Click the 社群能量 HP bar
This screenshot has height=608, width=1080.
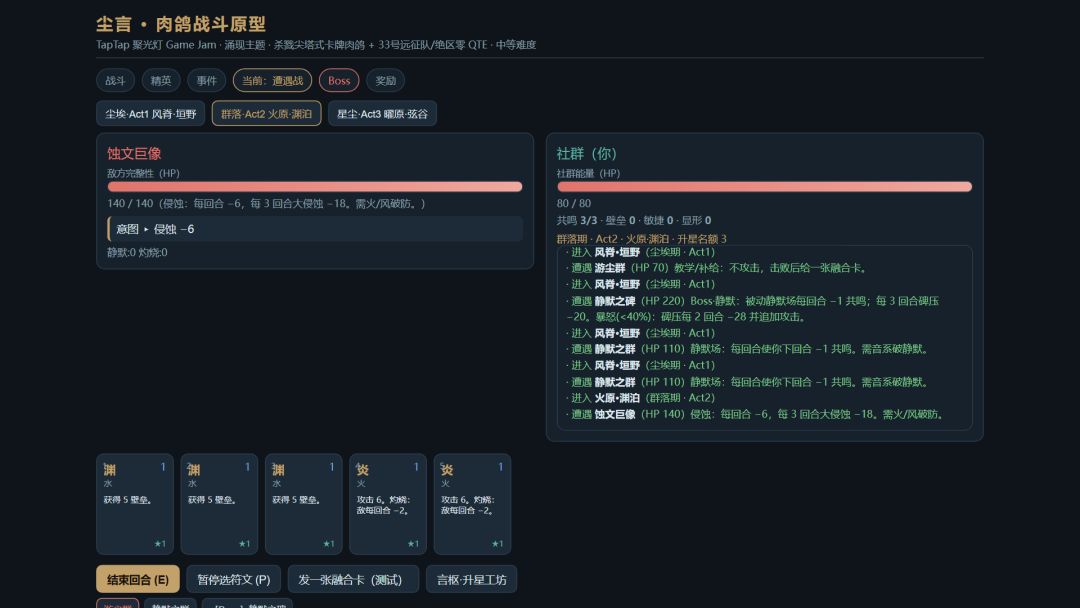[x=765, y=187]
